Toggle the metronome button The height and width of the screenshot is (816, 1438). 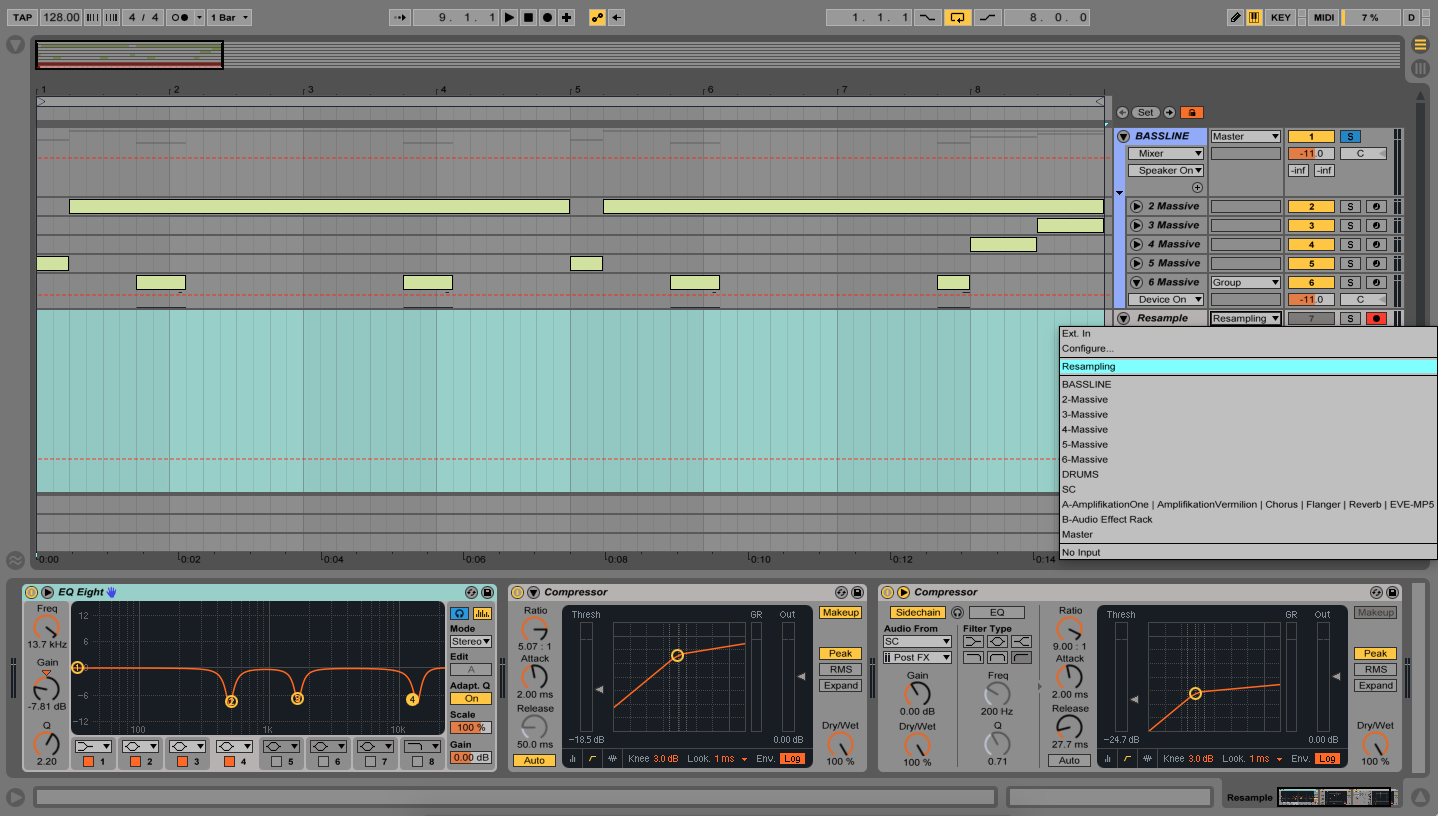pyautogui.click(x=179, y=17)
